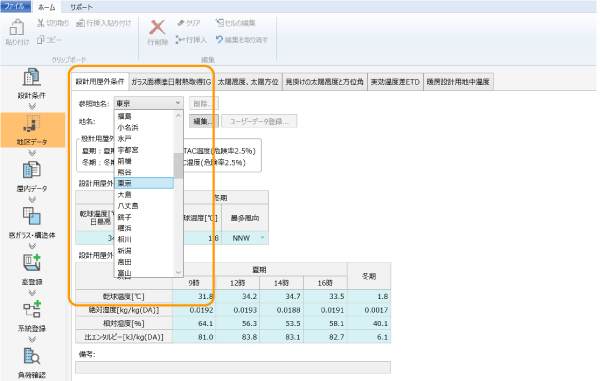Open the 実効温度差ETD tab
This screenshot has width=600, height=381.
(x=395, y=82)
